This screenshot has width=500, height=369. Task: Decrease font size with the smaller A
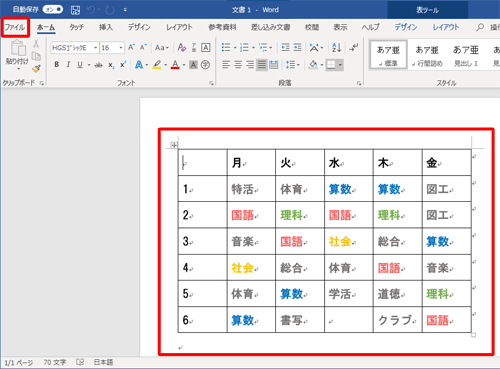(143, 48)
